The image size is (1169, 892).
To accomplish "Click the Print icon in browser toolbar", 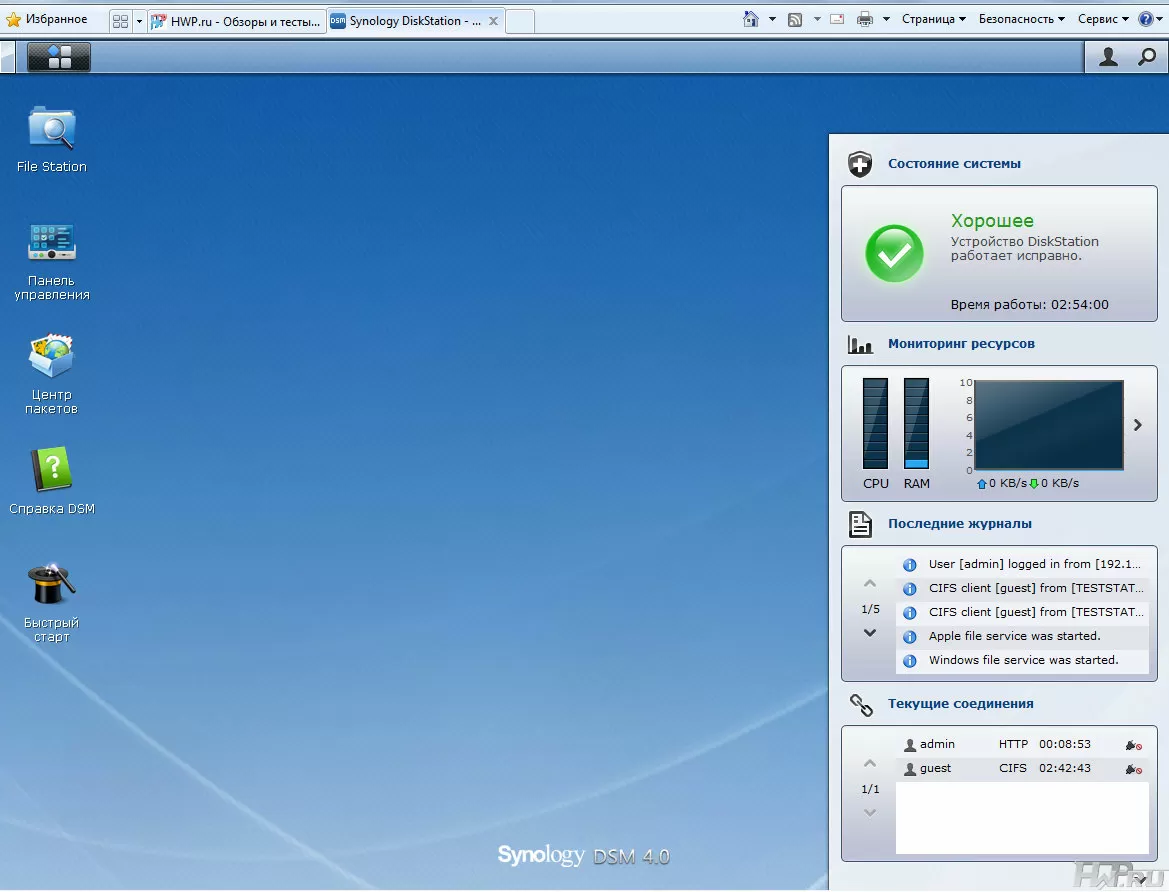I will pos(865,19).
